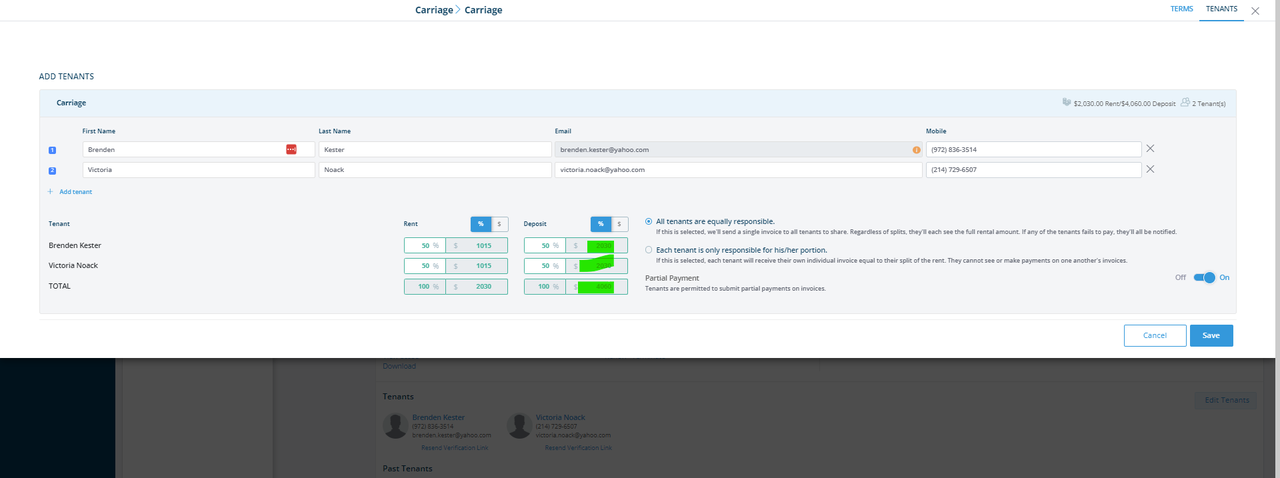Click the plus icon beside Add tenant
Screen dimensions: 1280x478
[50, 191]
